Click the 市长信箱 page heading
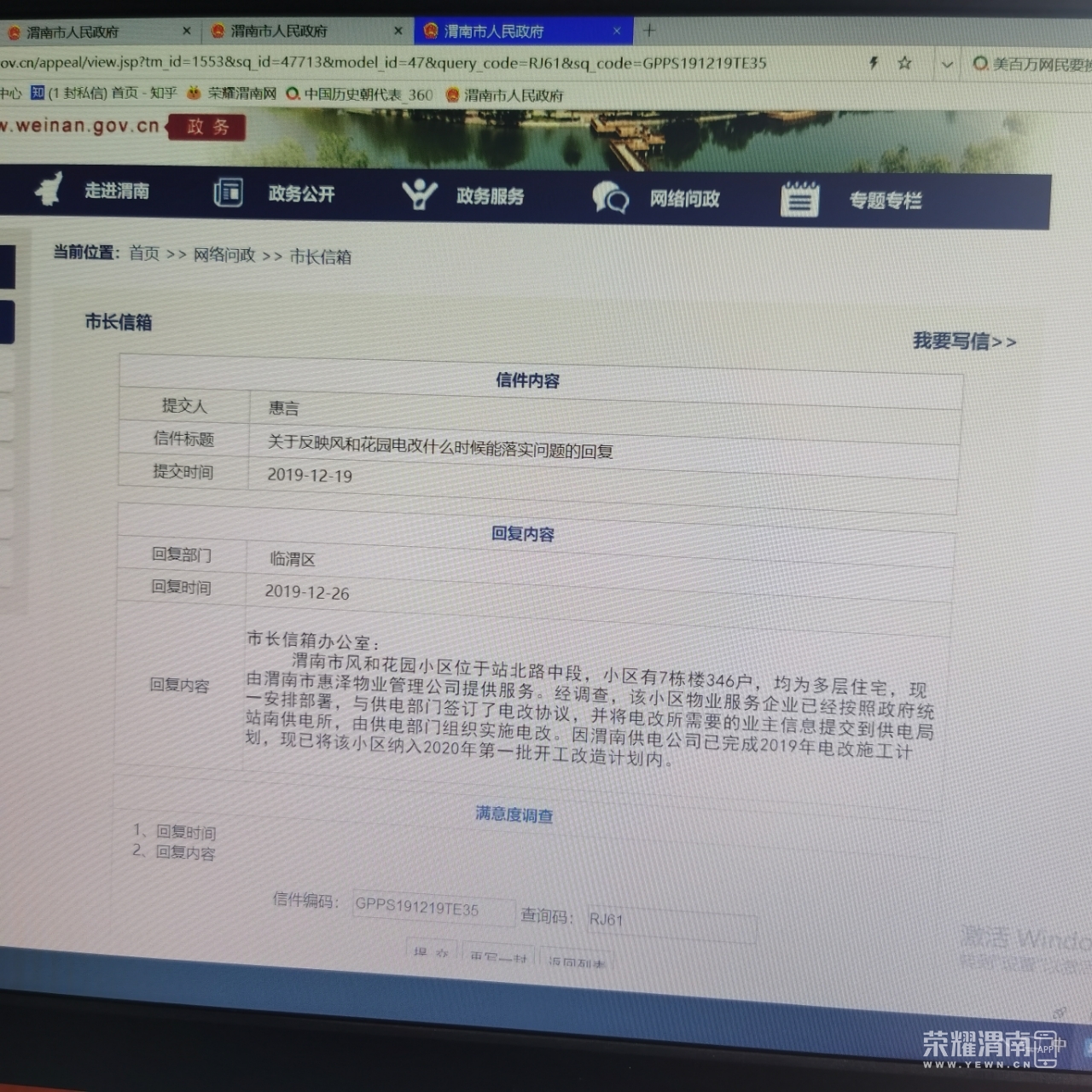The image size is (1092, 1092). point(119,322)
